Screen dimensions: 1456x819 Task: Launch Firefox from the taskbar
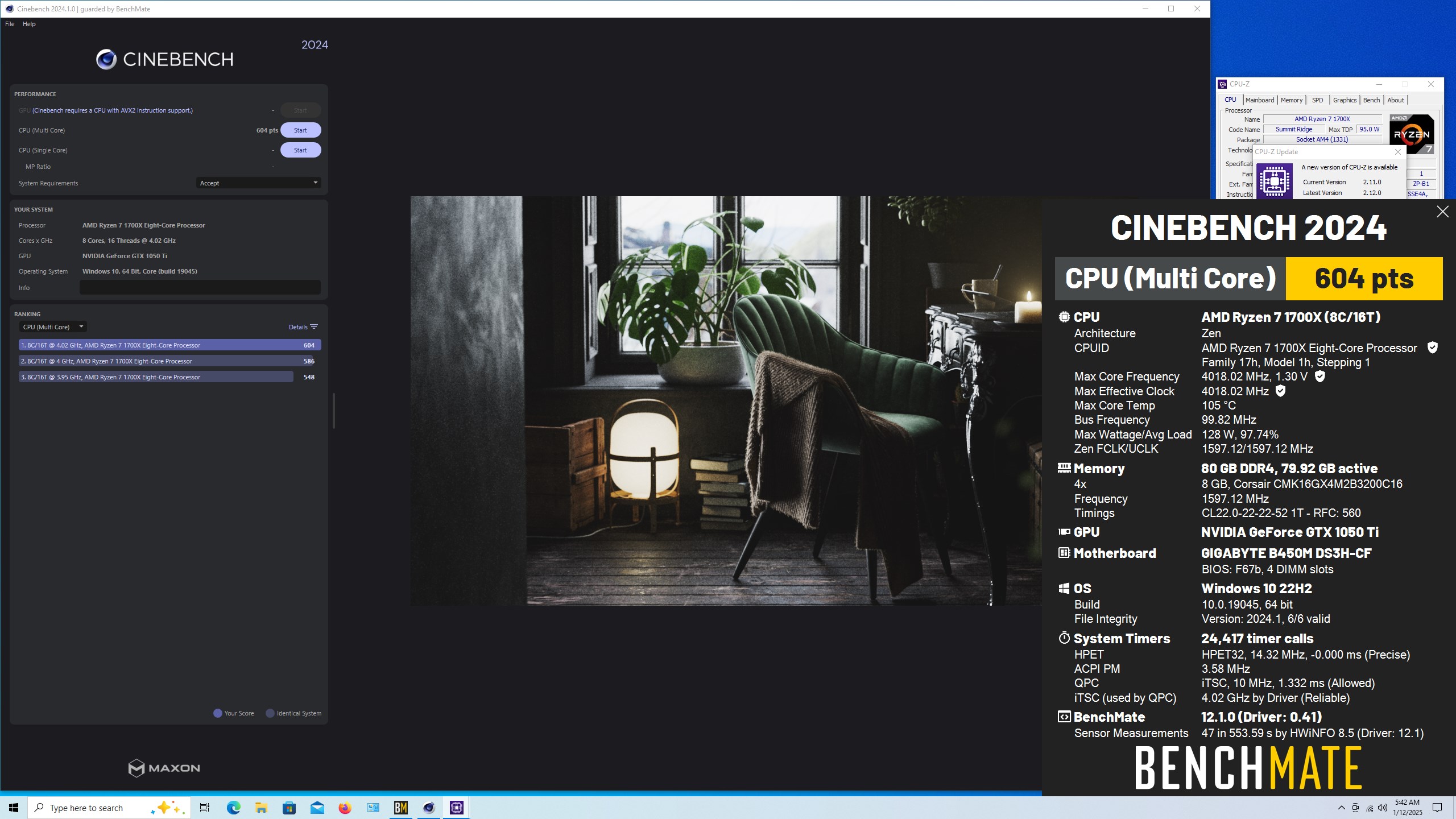pos(345,808)
